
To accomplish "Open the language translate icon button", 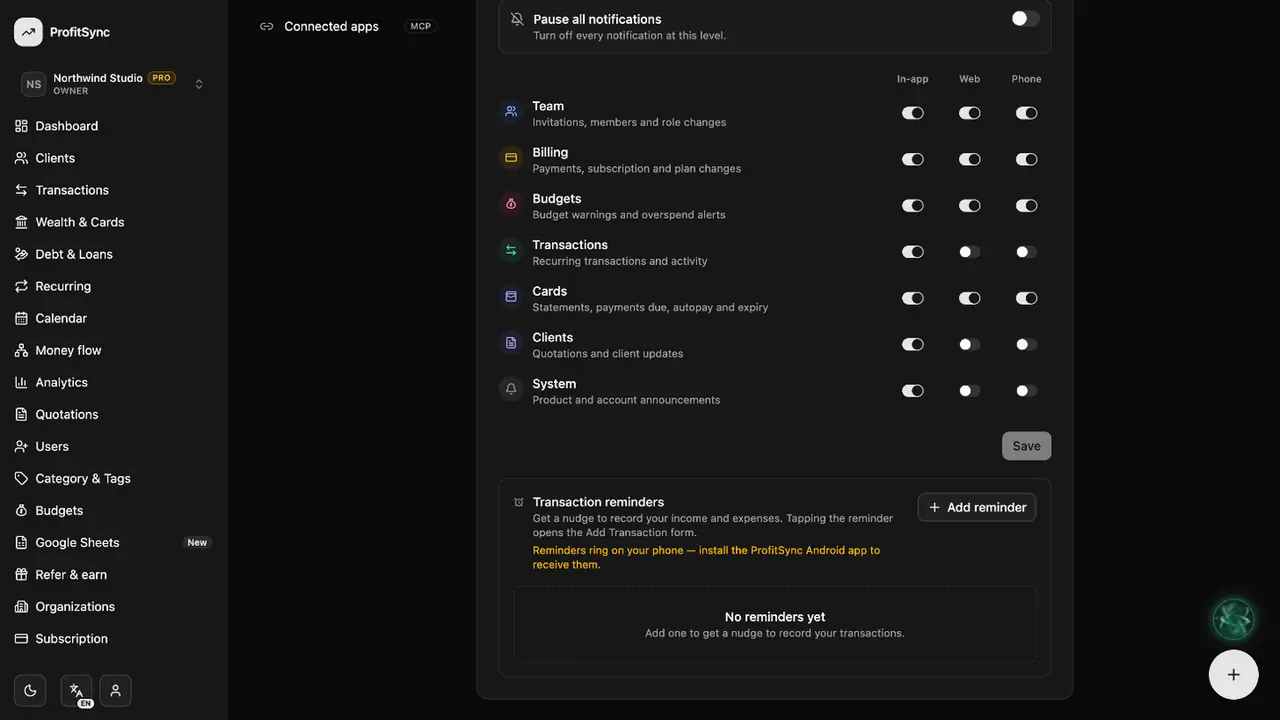I will [x=76, y=690].
